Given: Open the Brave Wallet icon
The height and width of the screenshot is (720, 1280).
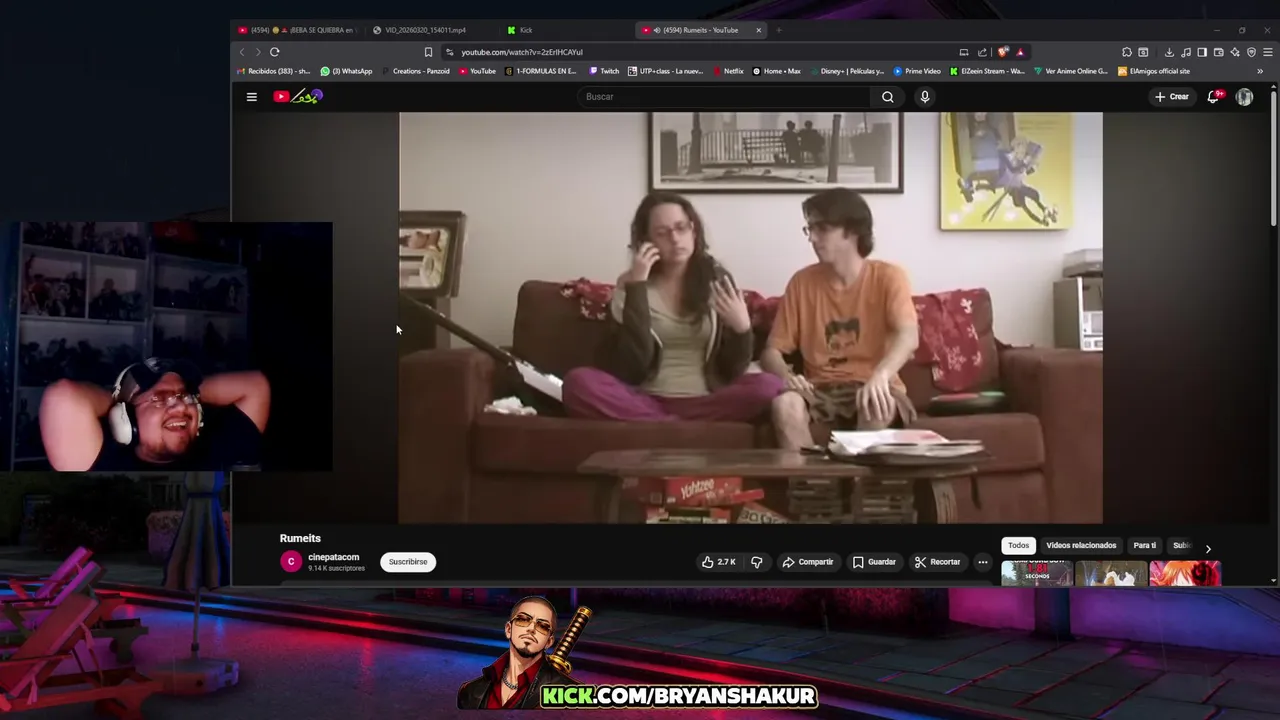Looking at the screenshot, I should click(x=1218, y=52).
